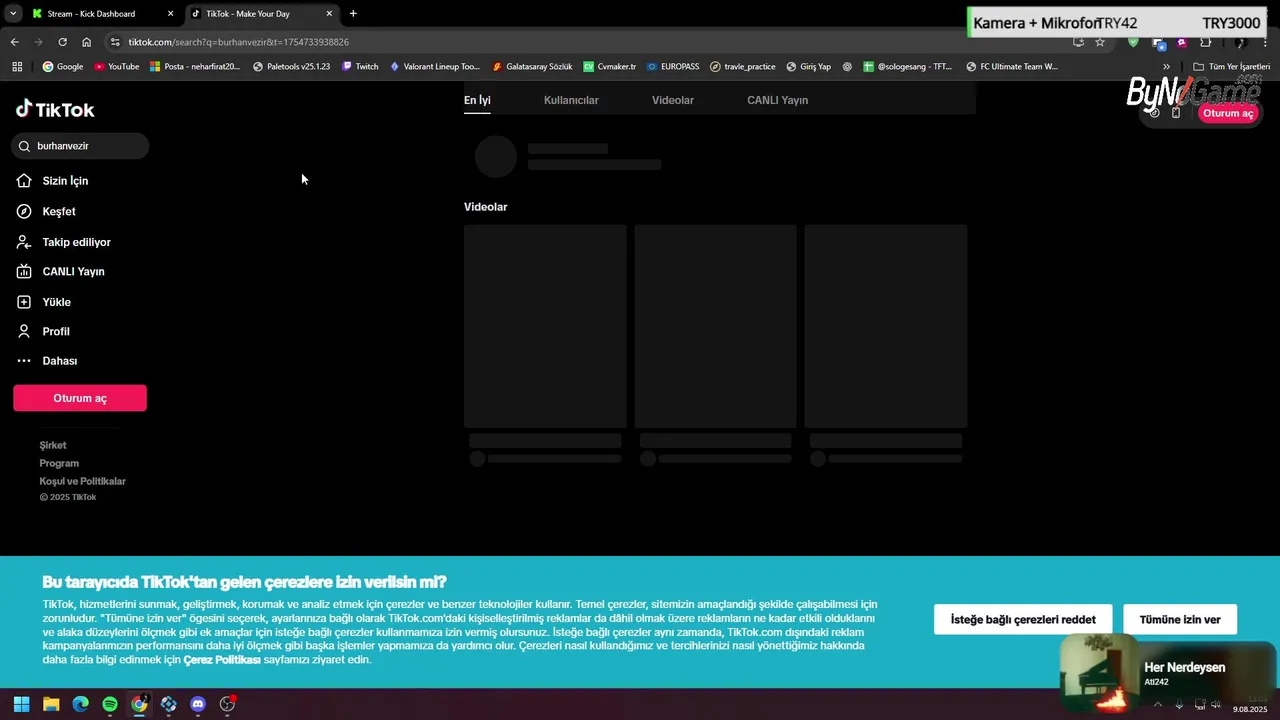Reload the page with browser refresh icon
This screenshot has width=1280, height=720.
62,42
